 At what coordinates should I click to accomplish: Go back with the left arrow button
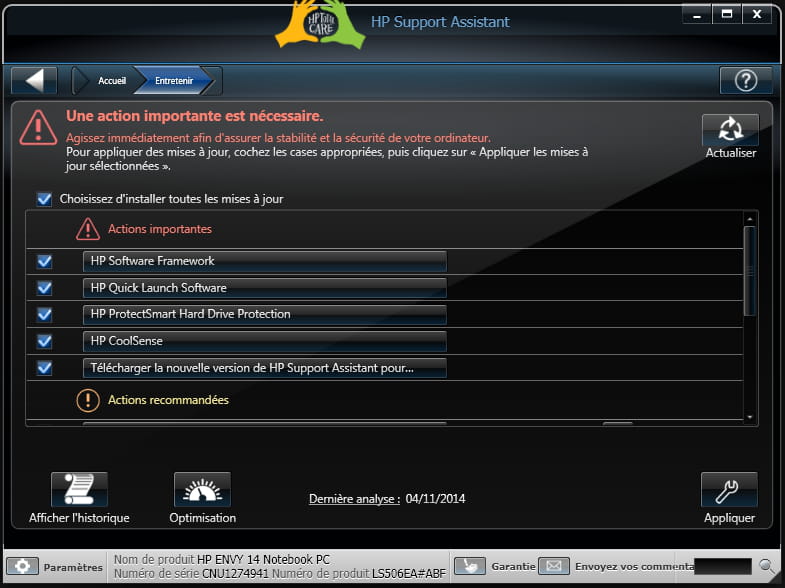[34, 81]
